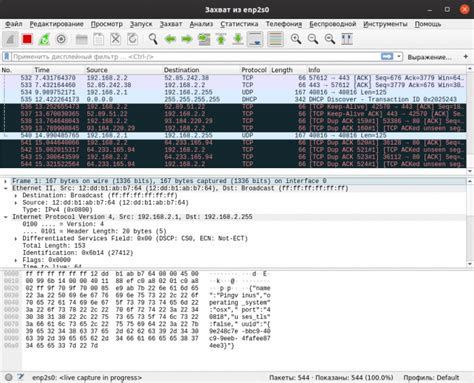Toggle packet list colorization
This screenshot has height=383, width=474.
[x=276, y=39]
